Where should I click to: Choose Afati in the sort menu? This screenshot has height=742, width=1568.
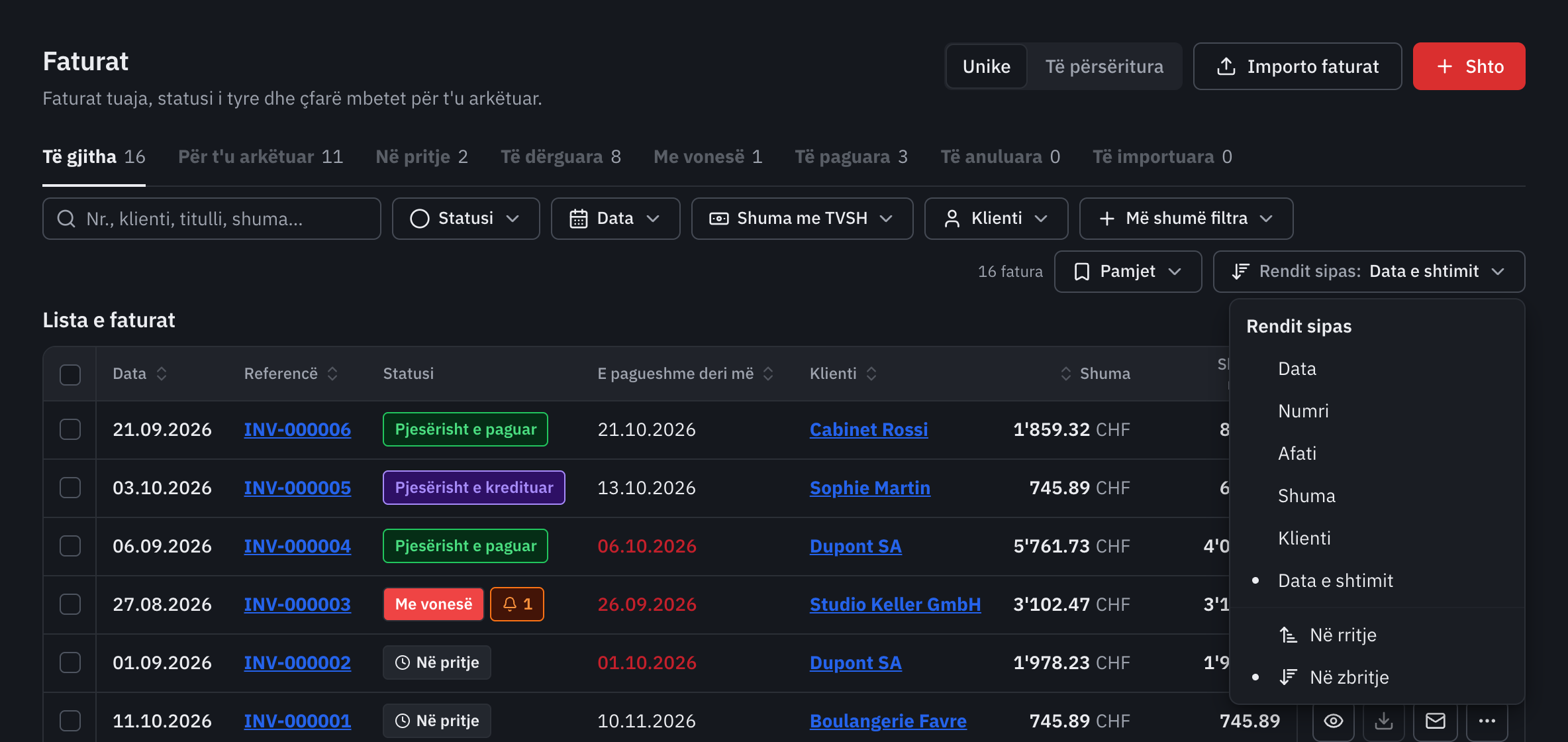(x=1377, y=453)
